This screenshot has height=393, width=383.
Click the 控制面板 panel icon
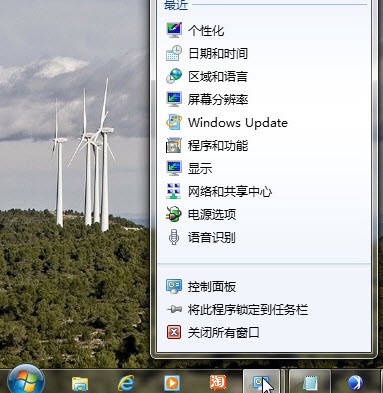(174, 286)
